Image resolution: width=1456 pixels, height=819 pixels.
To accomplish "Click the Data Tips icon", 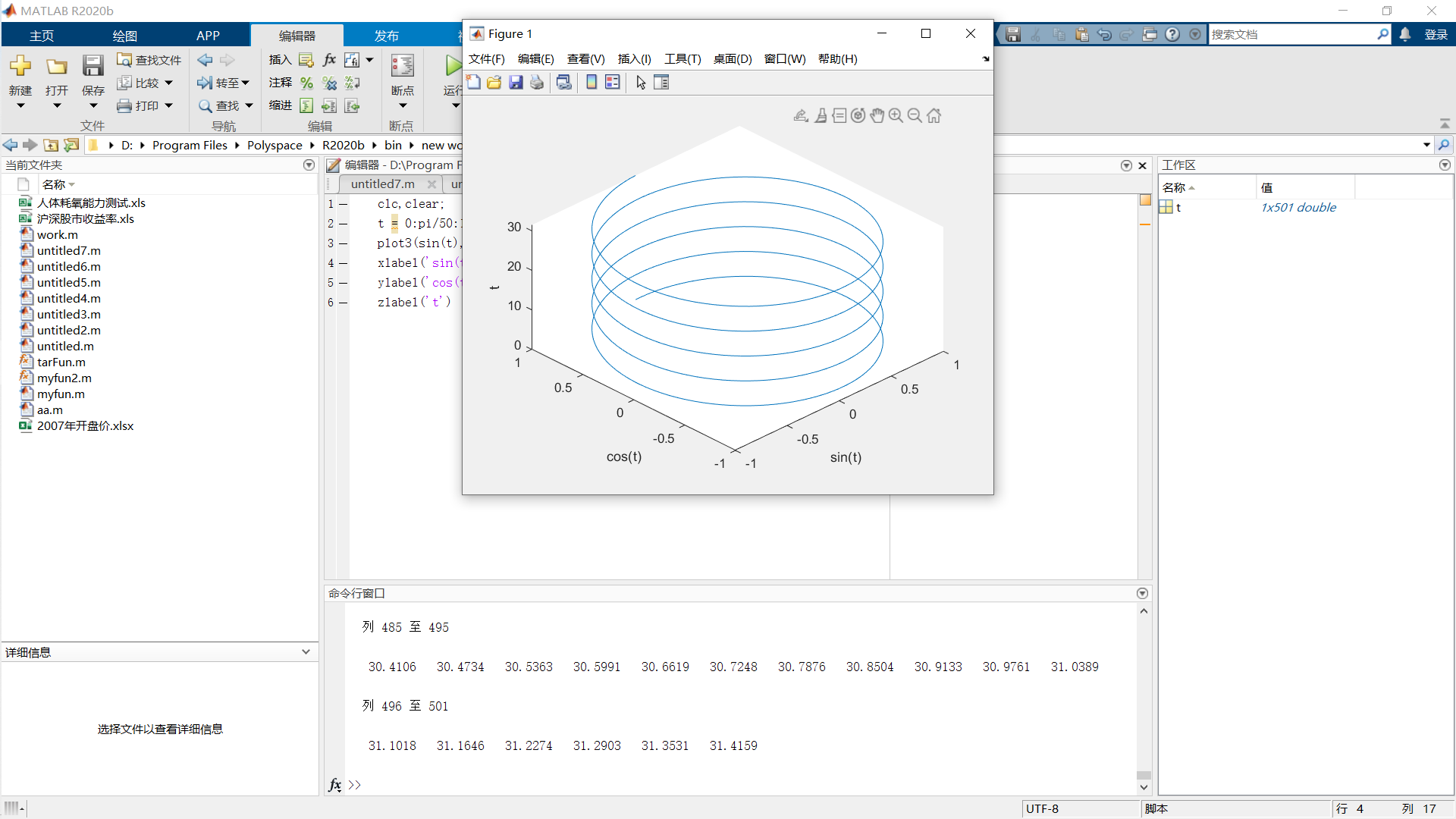I will [x=839, y=115].
